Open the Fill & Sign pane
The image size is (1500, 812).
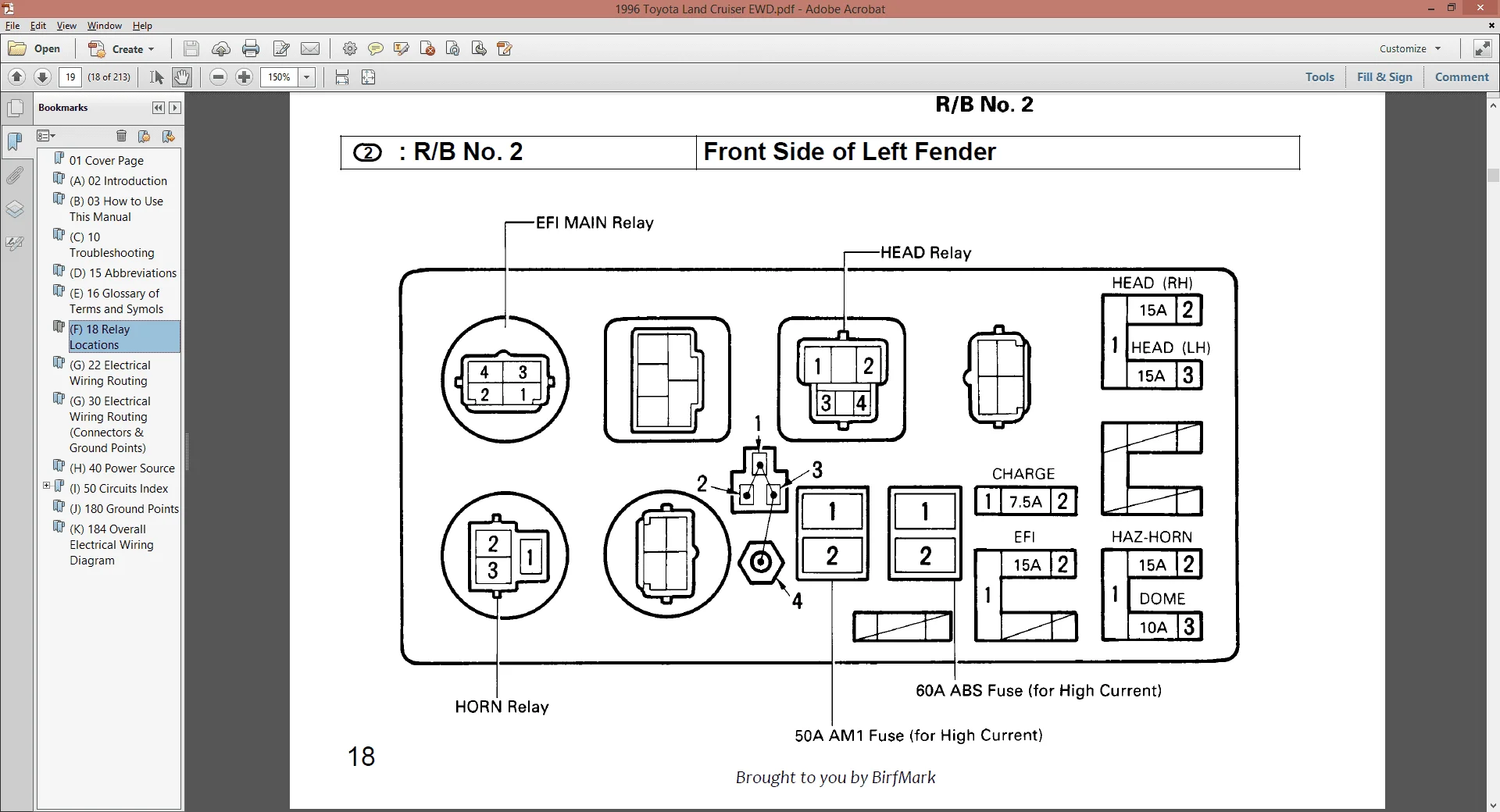pos(1384,77)
